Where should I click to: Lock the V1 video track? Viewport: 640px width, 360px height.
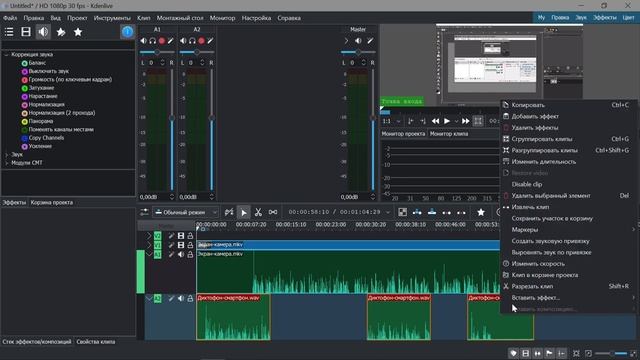190,245
